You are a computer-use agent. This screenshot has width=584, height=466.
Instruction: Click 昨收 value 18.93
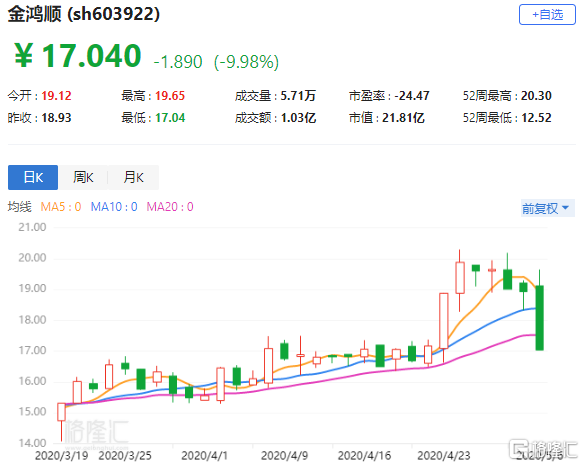[x=56, y=118]
